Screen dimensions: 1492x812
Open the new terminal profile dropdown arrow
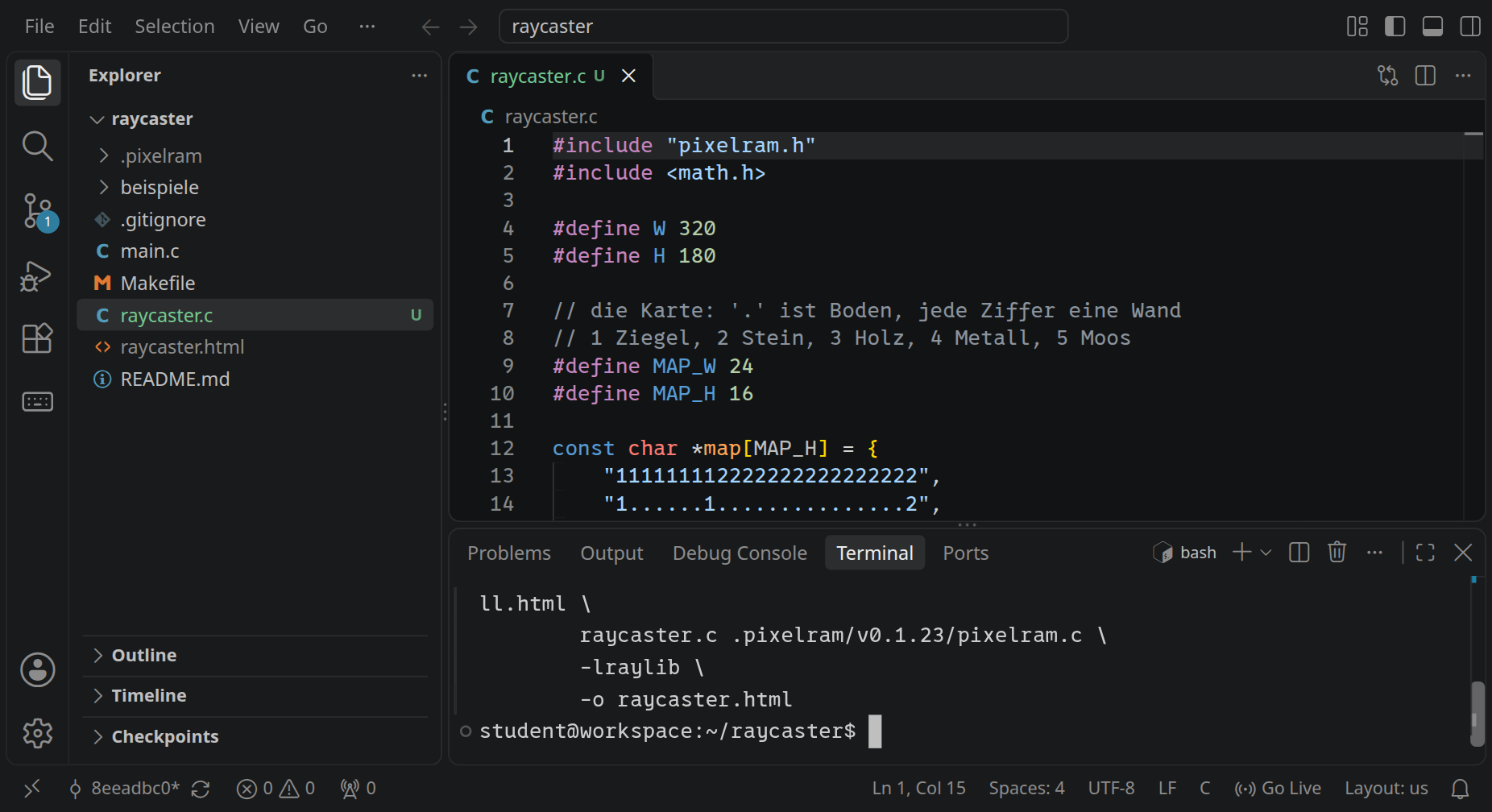[1266, 552]
